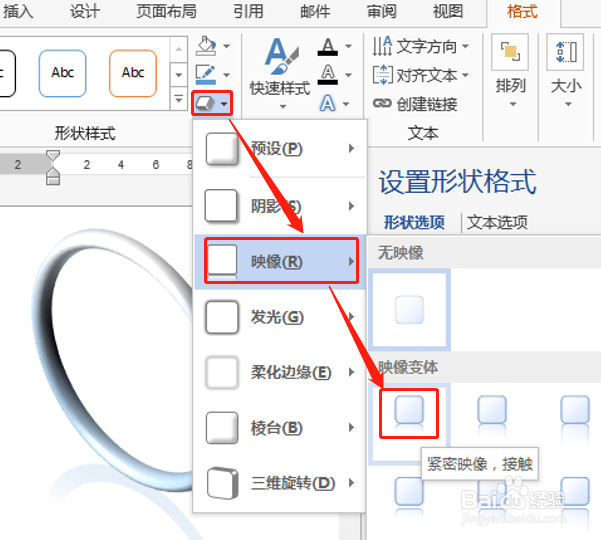Click the Shape Effects icon
This screenshot has height=540, width=601.
(205, 103)
